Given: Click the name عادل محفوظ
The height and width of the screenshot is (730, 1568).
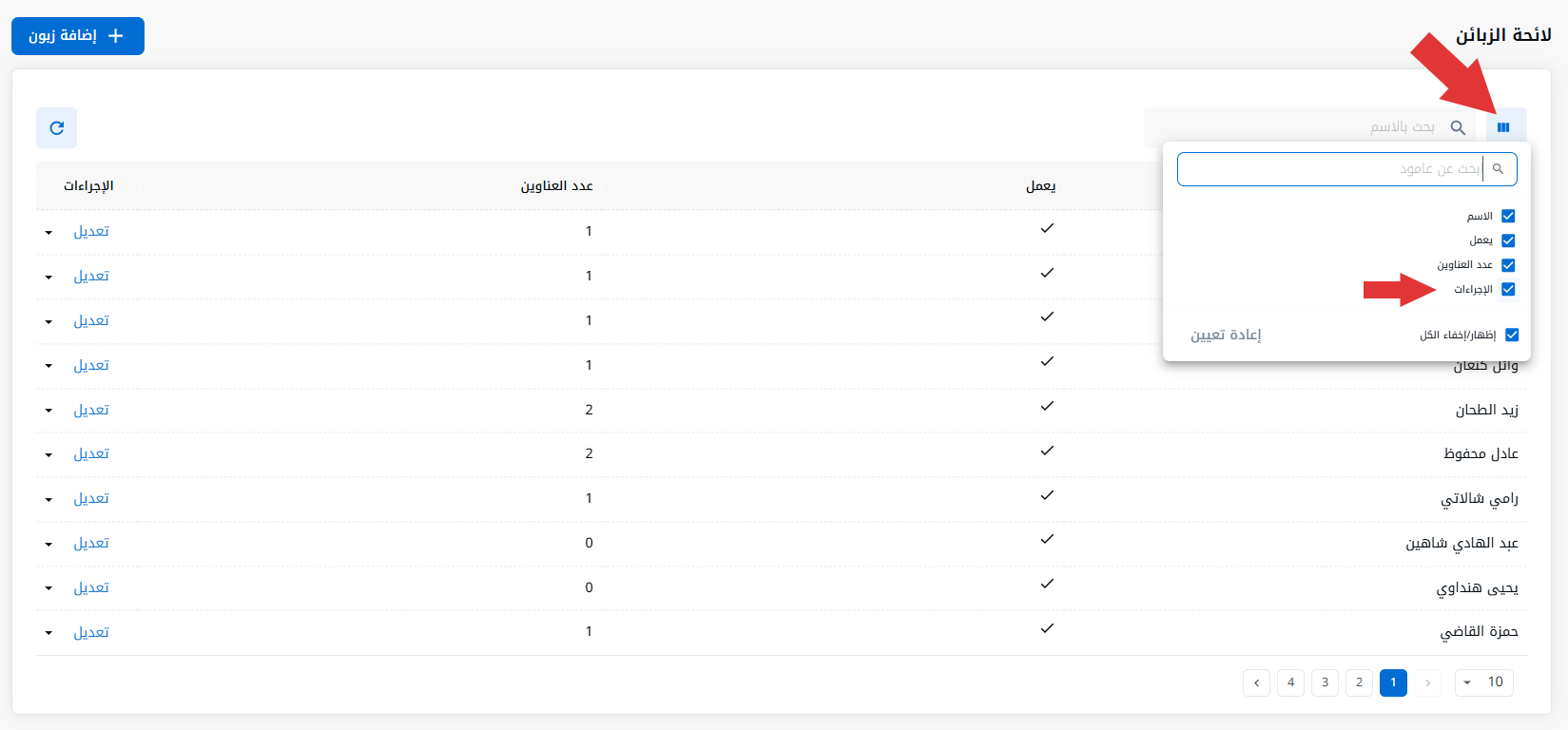Looking at the screenshot, I should tap(1481, 453).
